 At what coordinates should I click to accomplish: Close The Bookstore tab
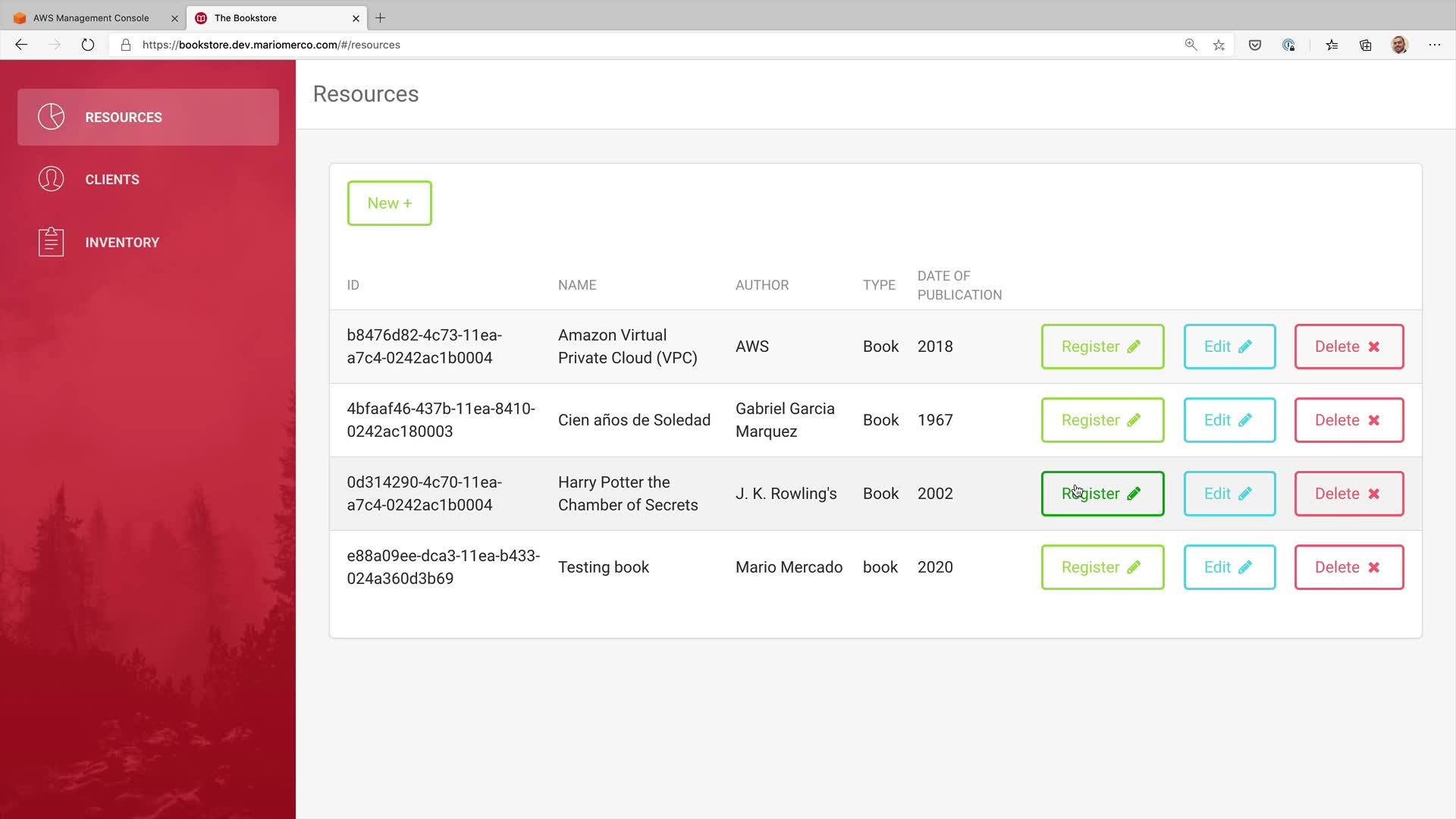356,18
